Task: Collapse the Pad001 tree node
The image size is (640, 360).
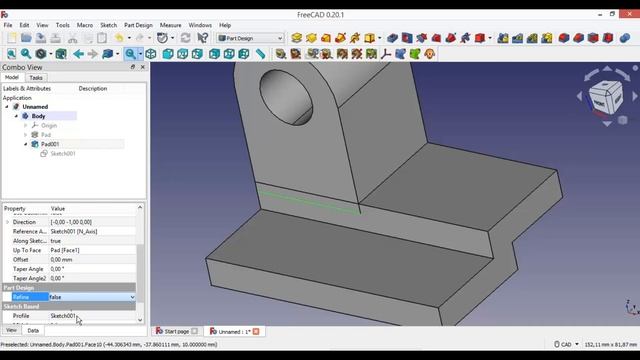Action: (26, 144)
